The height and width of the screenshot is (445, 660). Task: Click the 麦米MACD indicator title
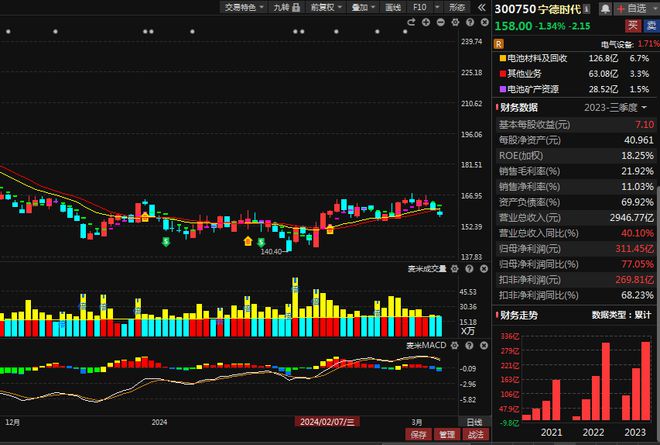click(x=426, y=345)
